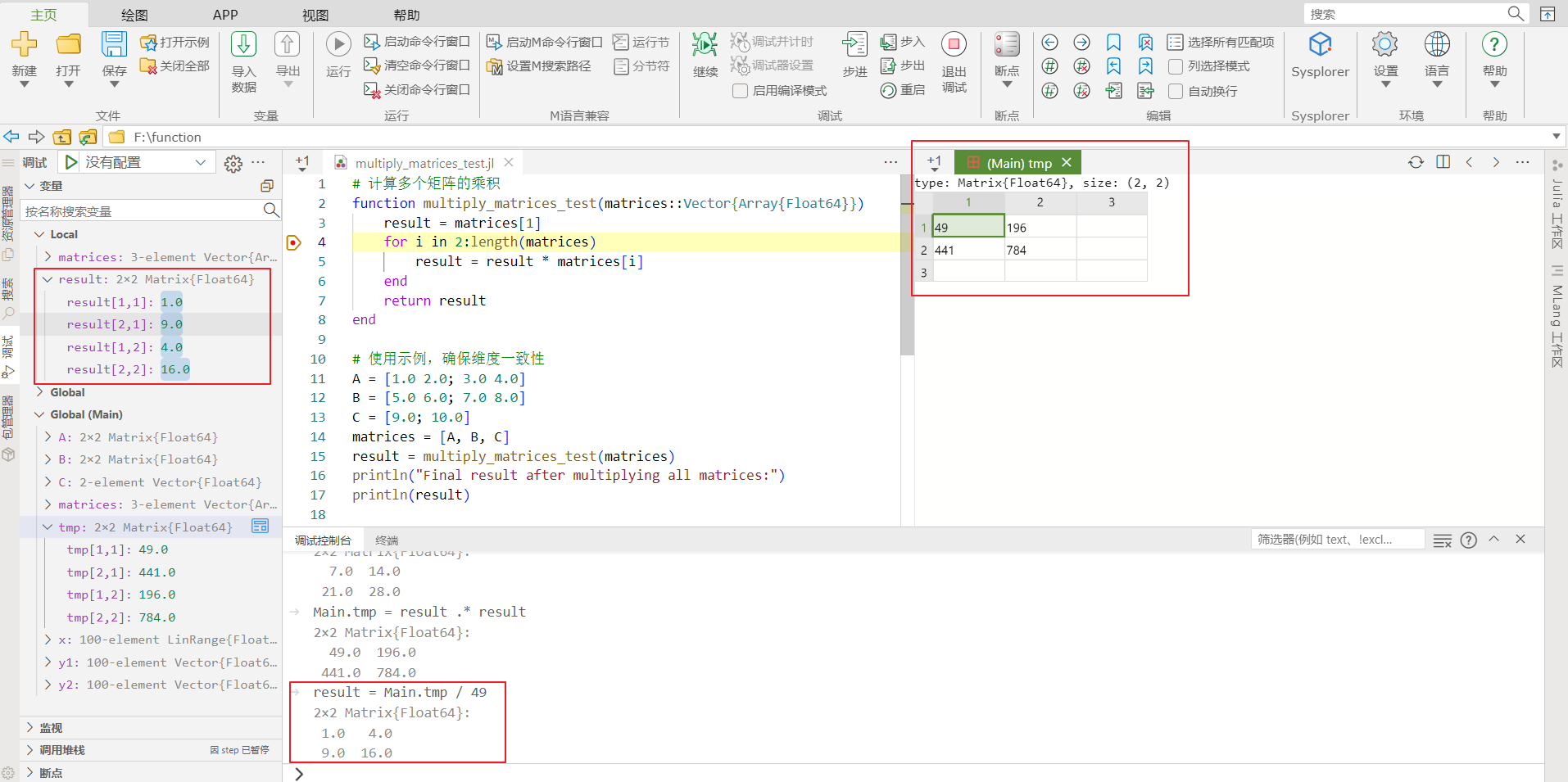Toggle the 列选择模式 checkbox
This screenshot has width=1568, height=782.
[x=1176, y=66]
